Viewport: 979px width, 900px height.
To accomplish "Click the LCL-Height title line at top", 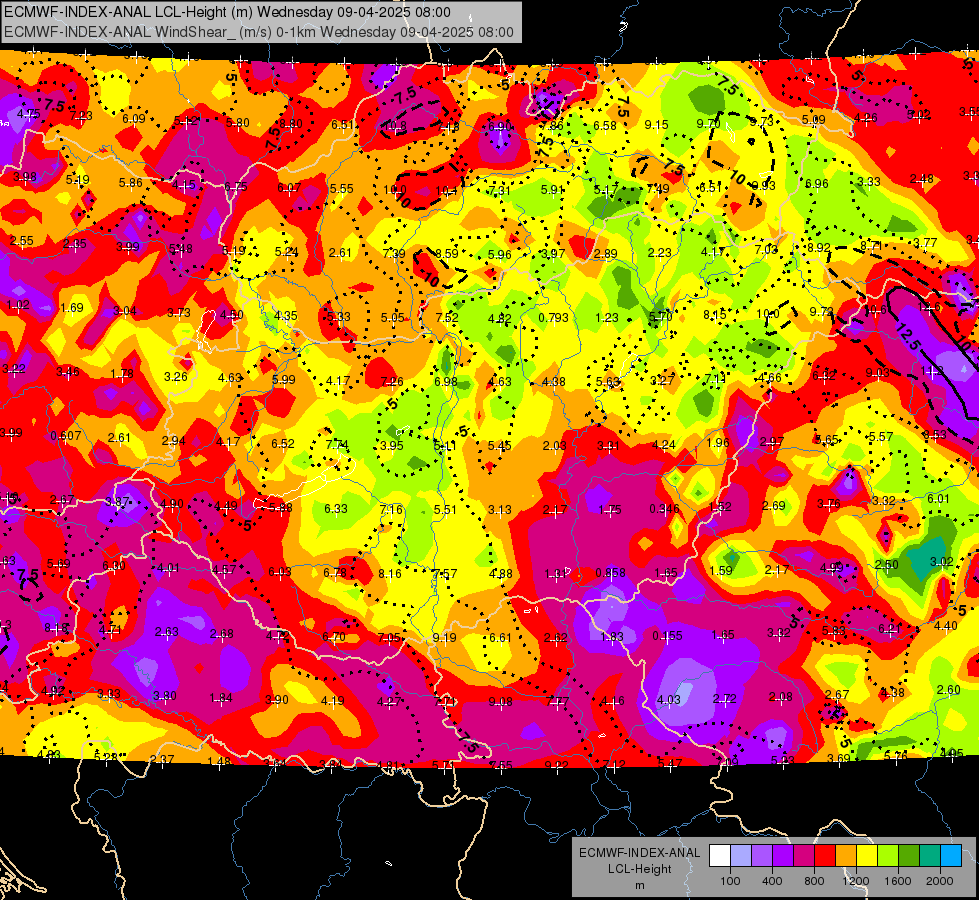I will (227, 12).
